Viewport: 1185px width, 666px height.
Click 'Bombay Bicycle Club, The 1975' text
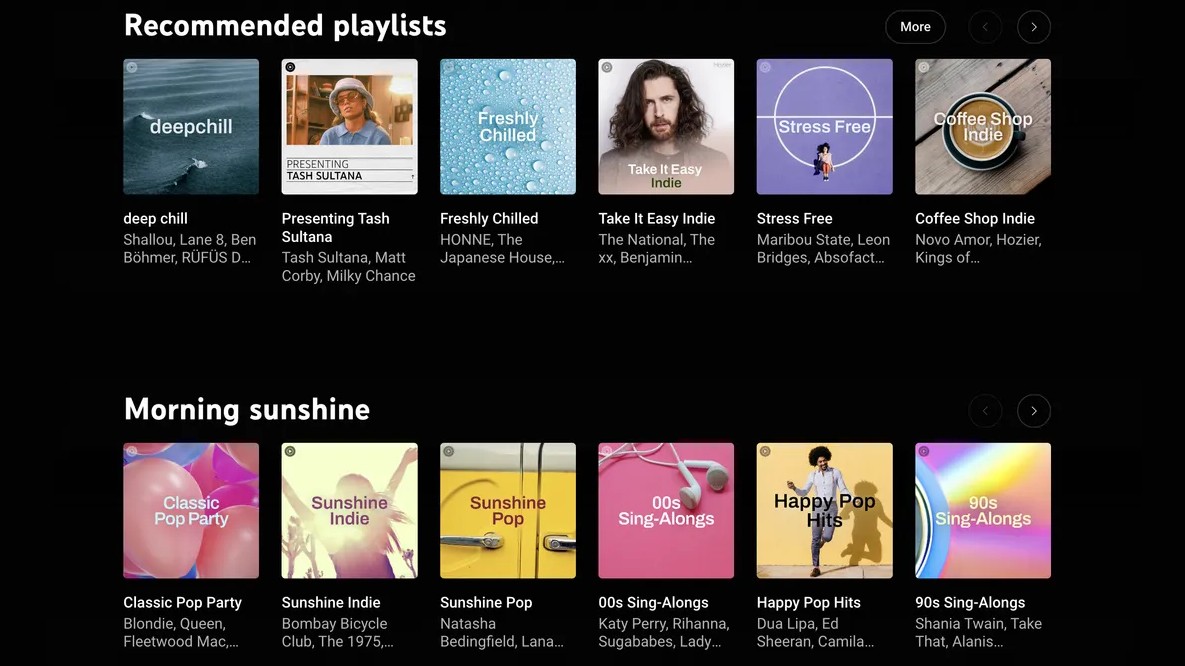338,633
